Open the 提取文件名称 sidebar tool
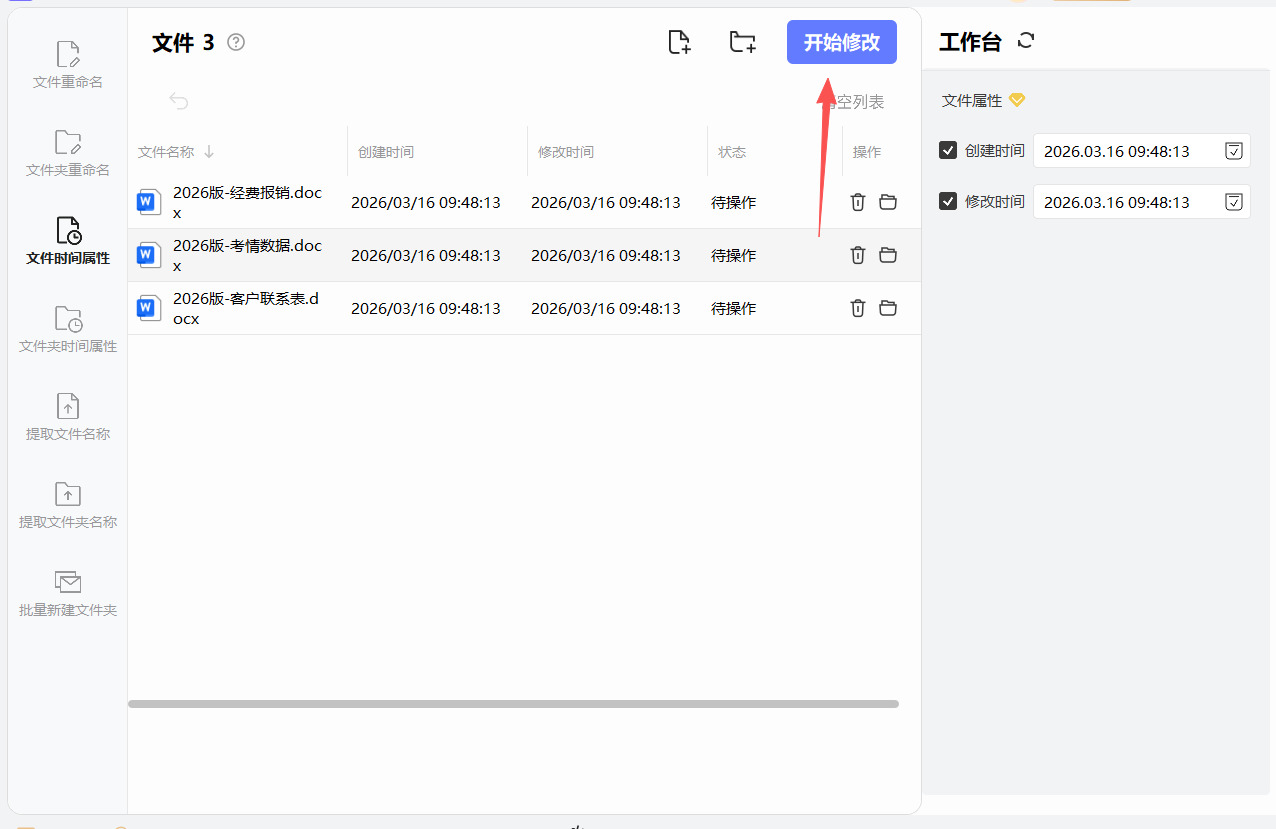Viewport: 1276px width, 829px height. [x=68, y=417]
